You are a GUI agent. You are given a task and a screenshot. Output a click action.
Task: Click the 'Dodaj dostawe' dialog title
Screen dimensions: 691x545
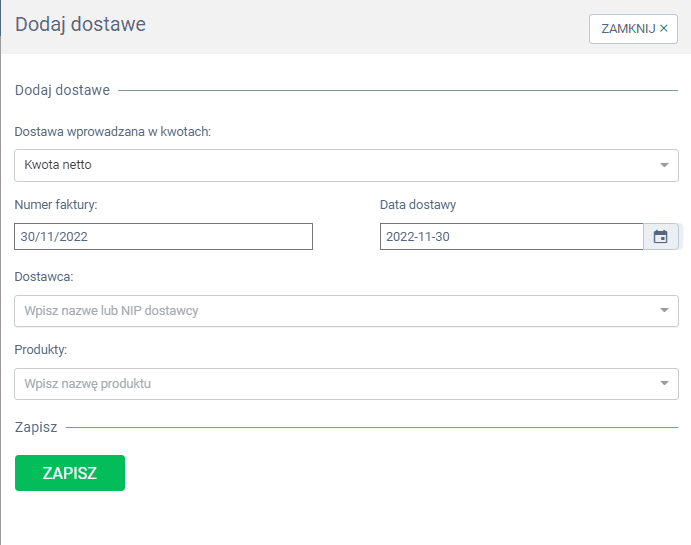[80, 24]
